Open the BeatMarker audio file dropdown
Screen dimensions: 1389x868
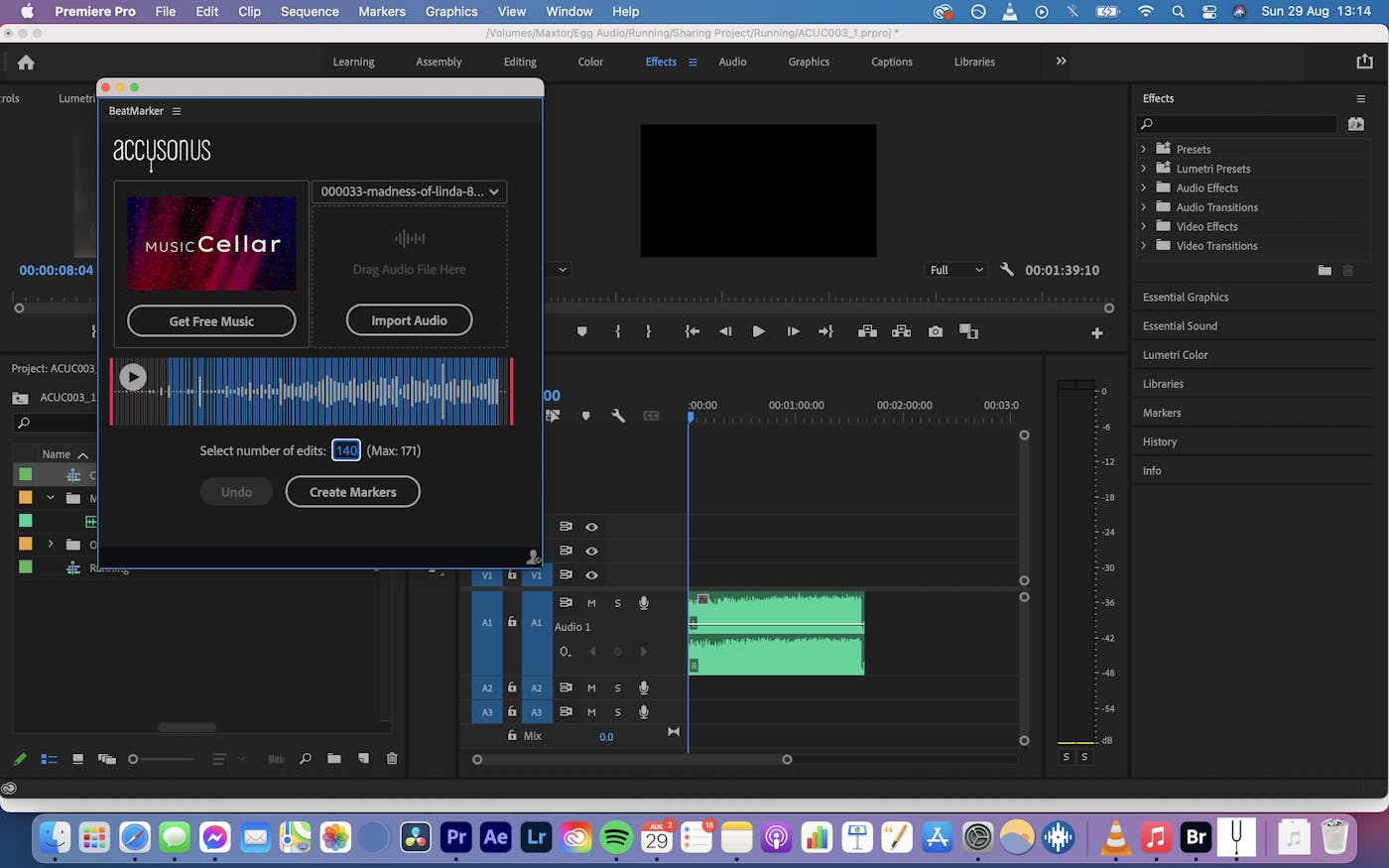409,191
